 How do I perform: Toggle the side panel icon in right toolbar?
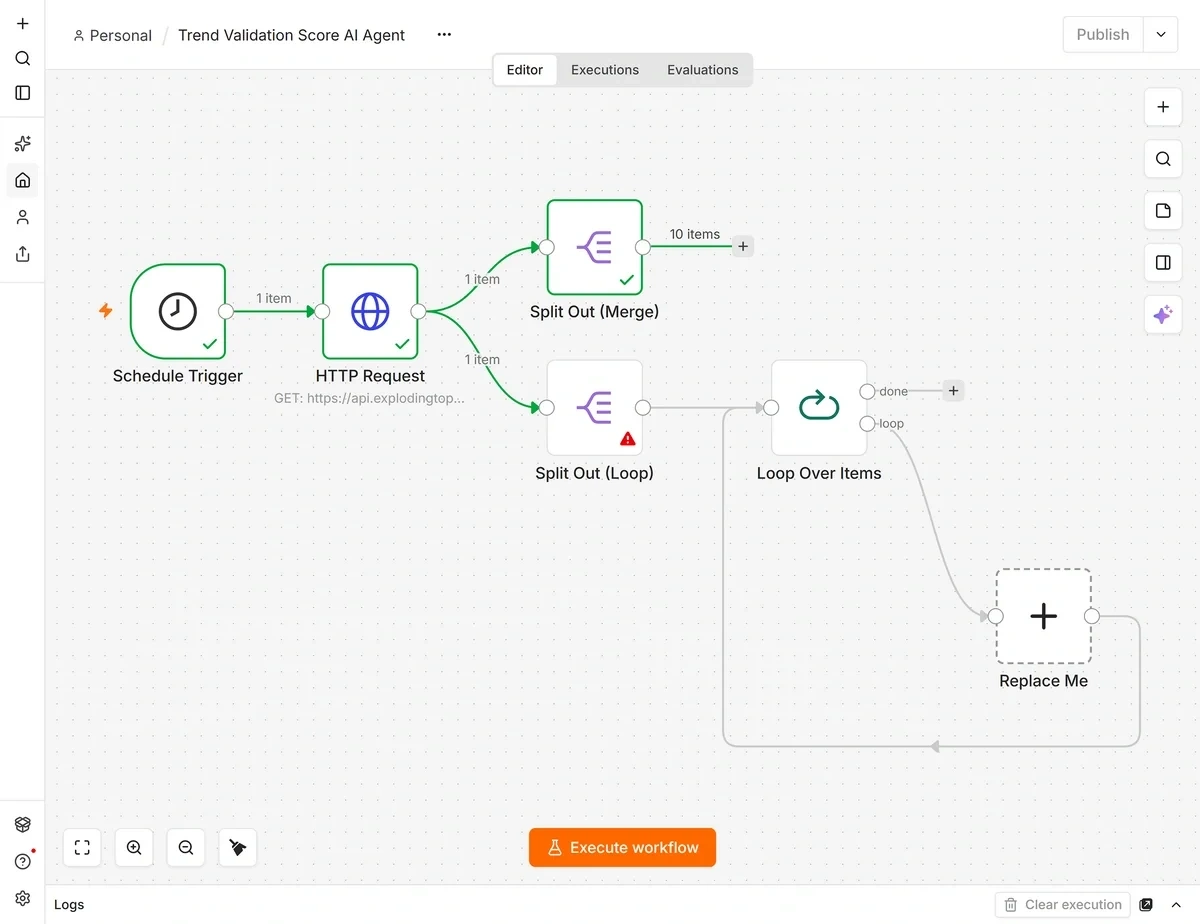tap(1163, 263)
